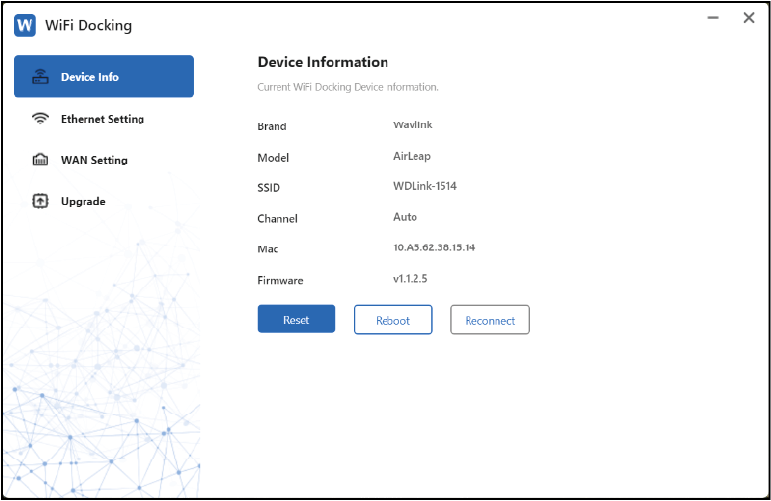This screenshot has height=501, width=771.
Task: Go to the WAN Setting section
Action: [94, 160]
